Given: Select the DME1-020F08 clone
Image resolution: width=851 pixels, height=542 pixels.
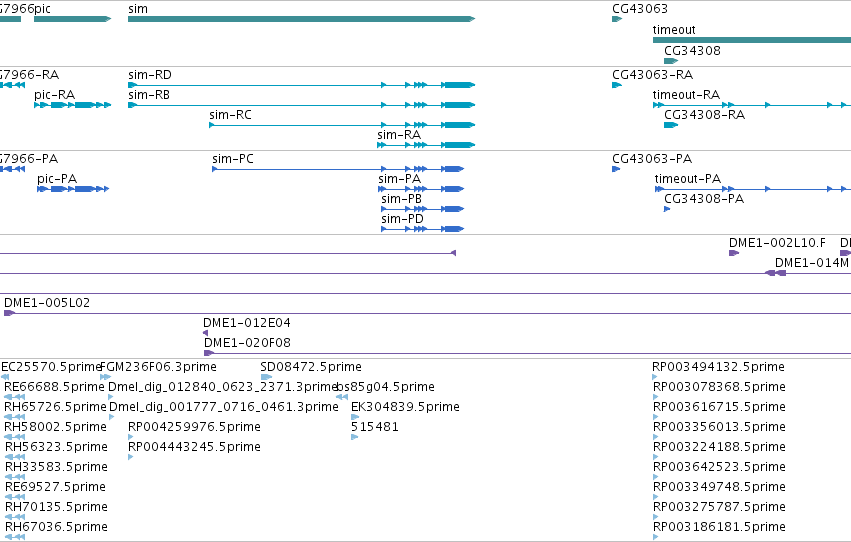Looking at the screenshot, I should [527, 353].
